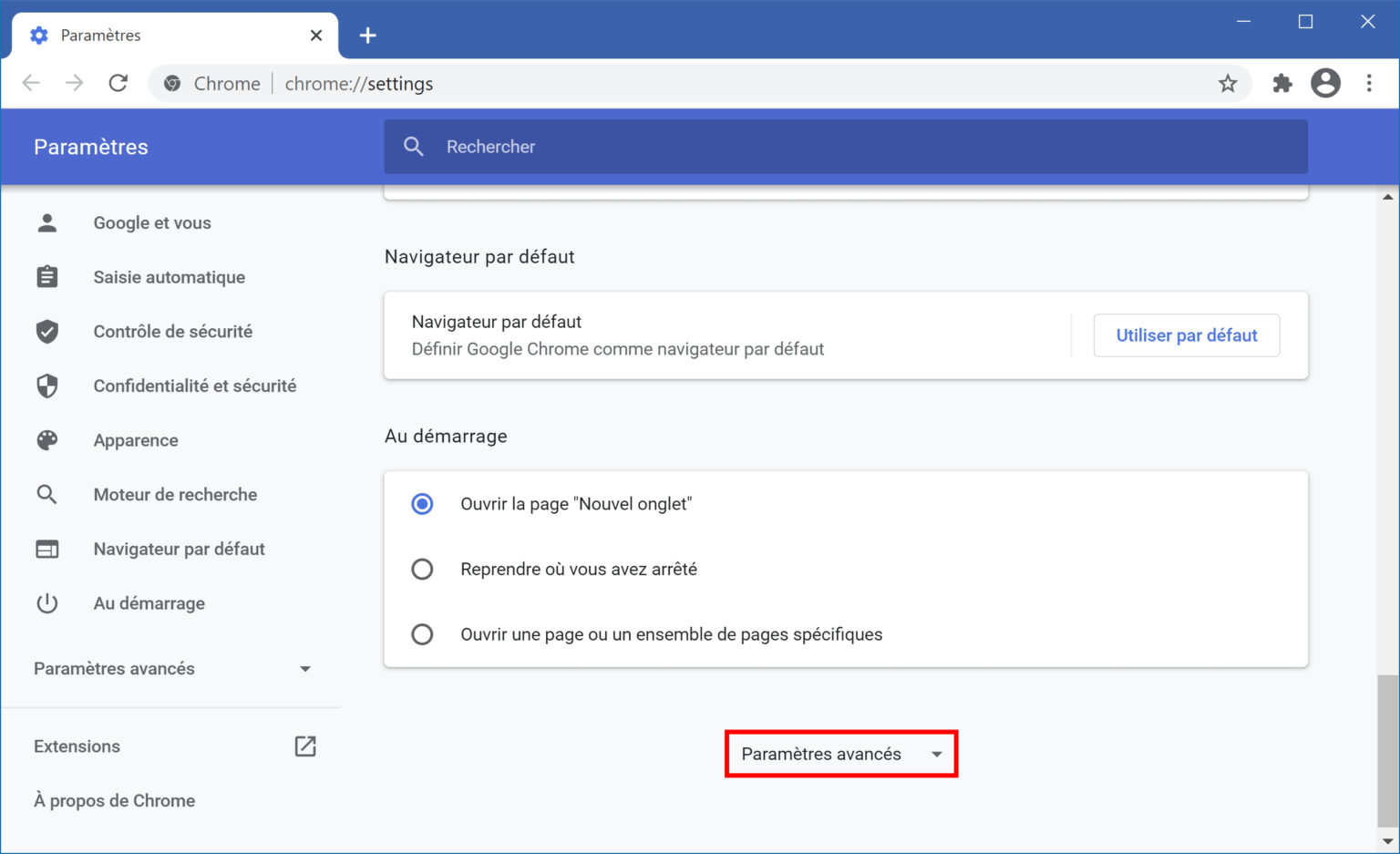
Task: Select Ouvrir la page Nouvel onglet
Action: point(422,503)
